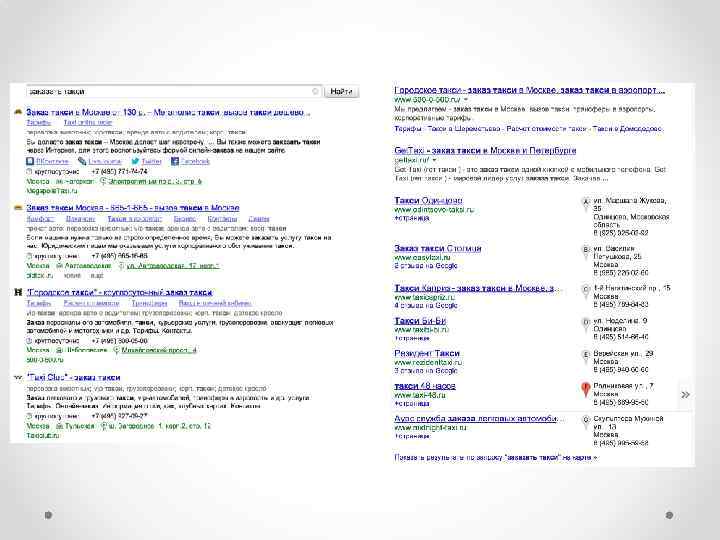720x540 pixels.
Task: Open the Резидент Такси local listing
Action: pyautogui.click(x=427, y=354)
